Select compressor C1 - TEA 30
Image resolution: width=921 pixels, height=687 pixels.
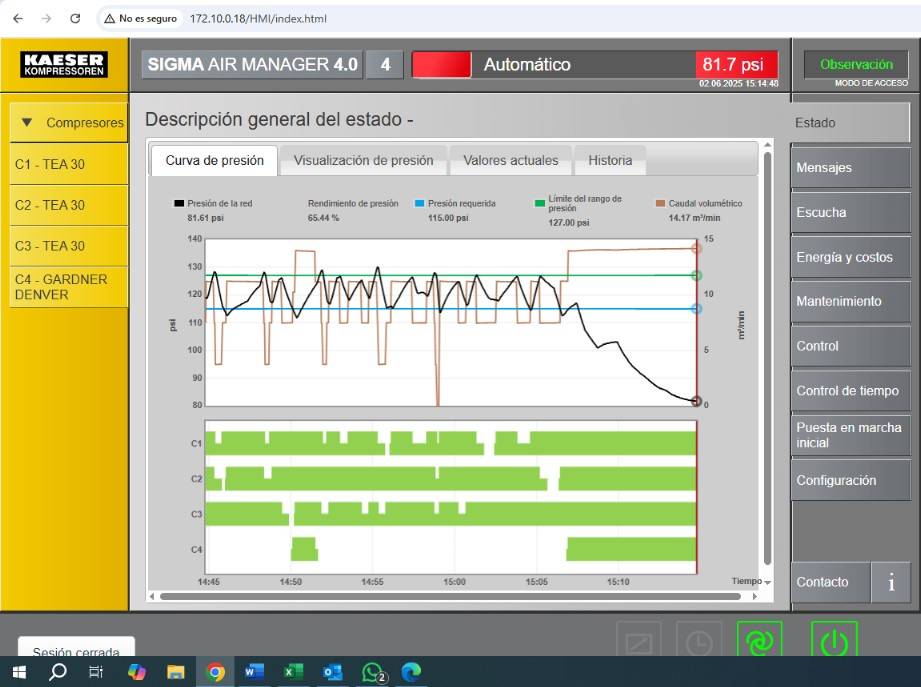coord(69,164)
